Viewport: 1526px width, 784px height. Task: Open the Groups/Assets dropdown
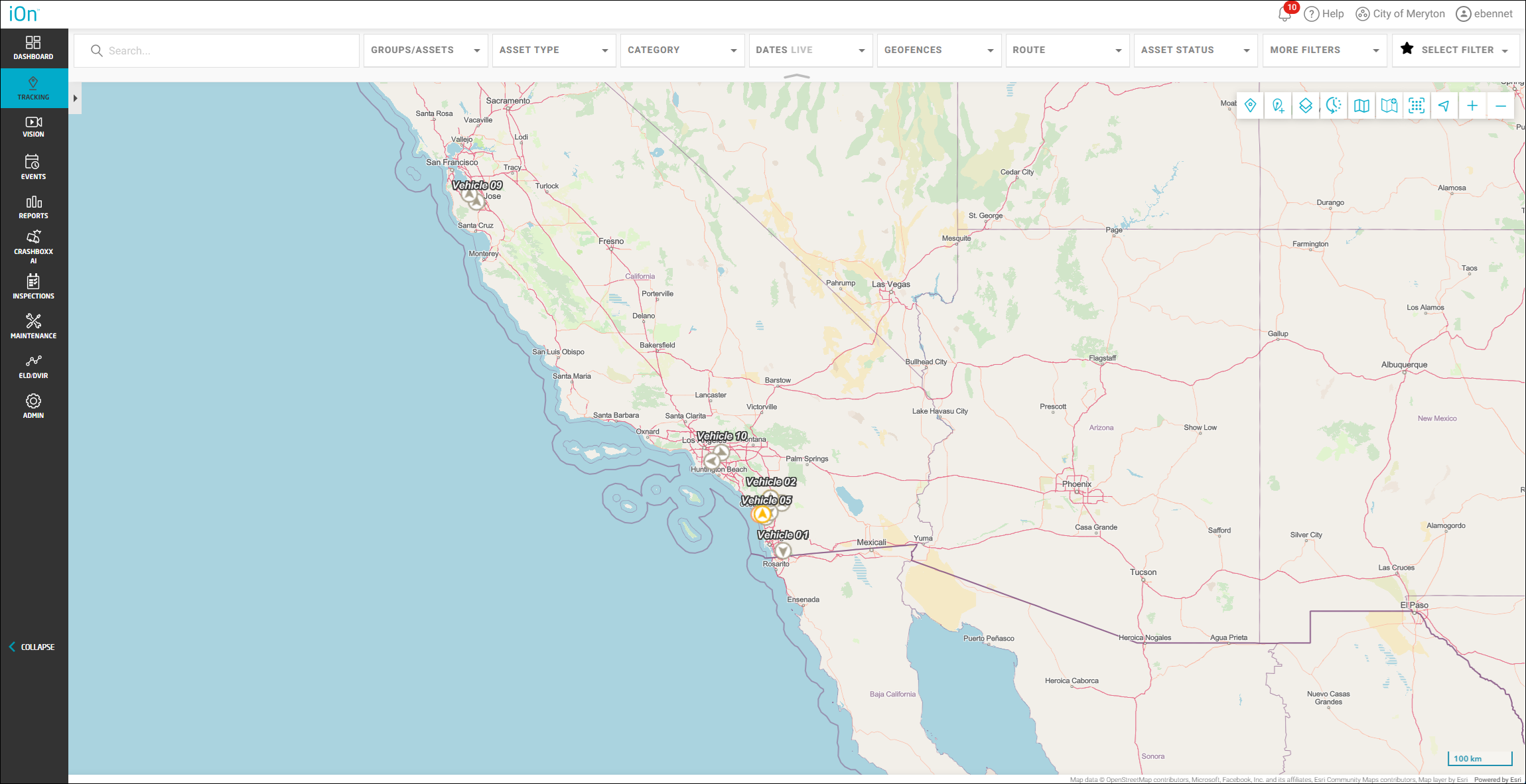click(425, 50)
